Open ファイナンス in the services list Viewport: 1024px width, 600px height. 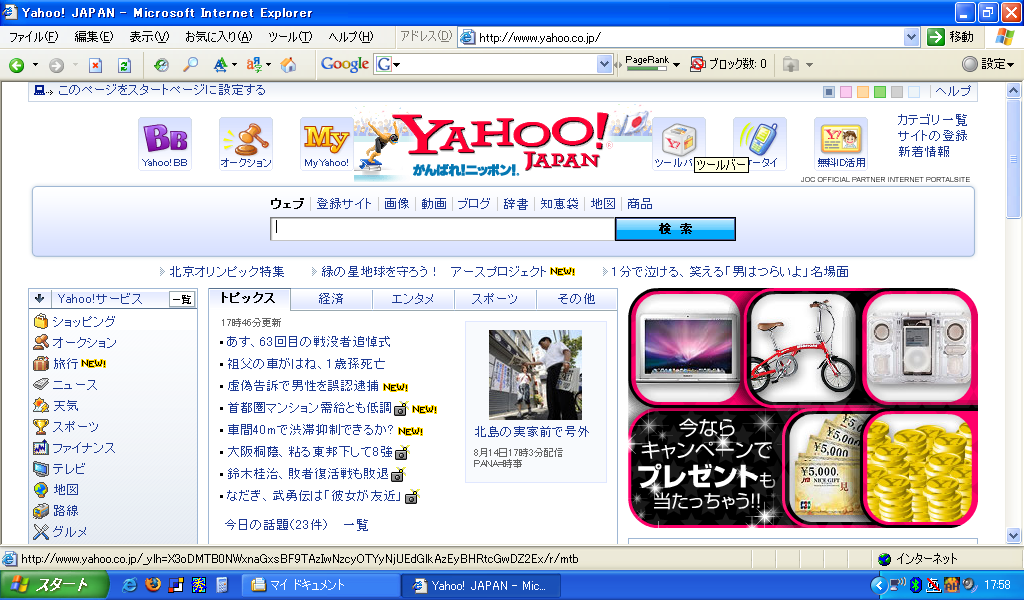[x=84, y=447]
